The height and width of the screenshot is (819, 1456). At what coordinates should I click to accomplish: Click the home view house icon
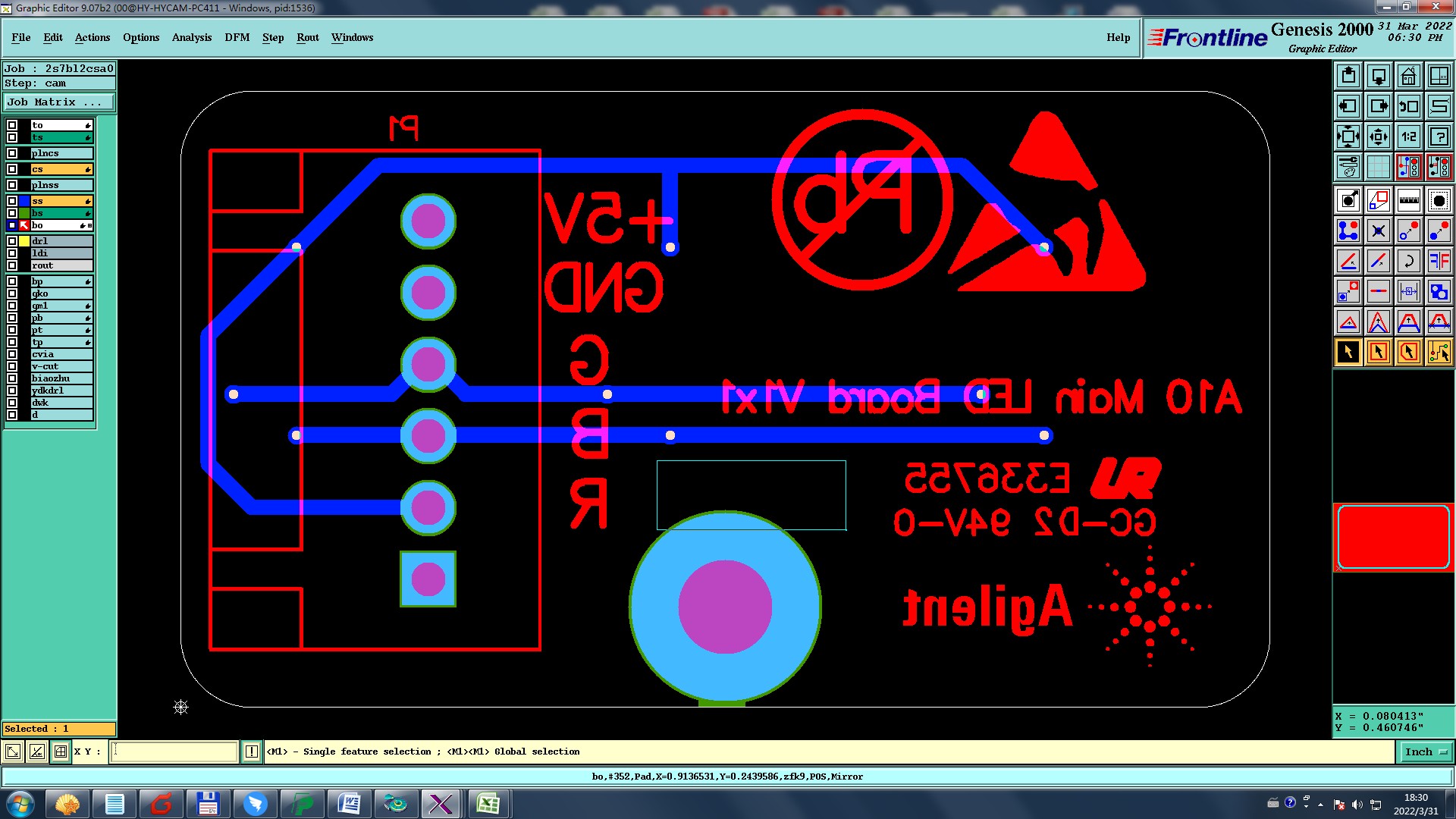[x=1409, y=76]
